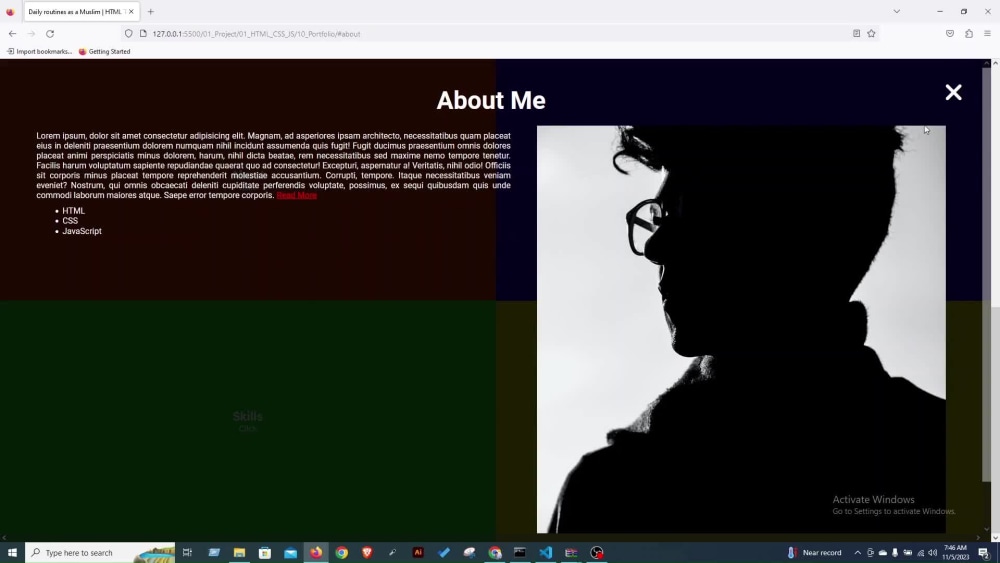Open Task View on the taskbar
Viewport: 1000px width, 563px height.
(x=188, y=552)
